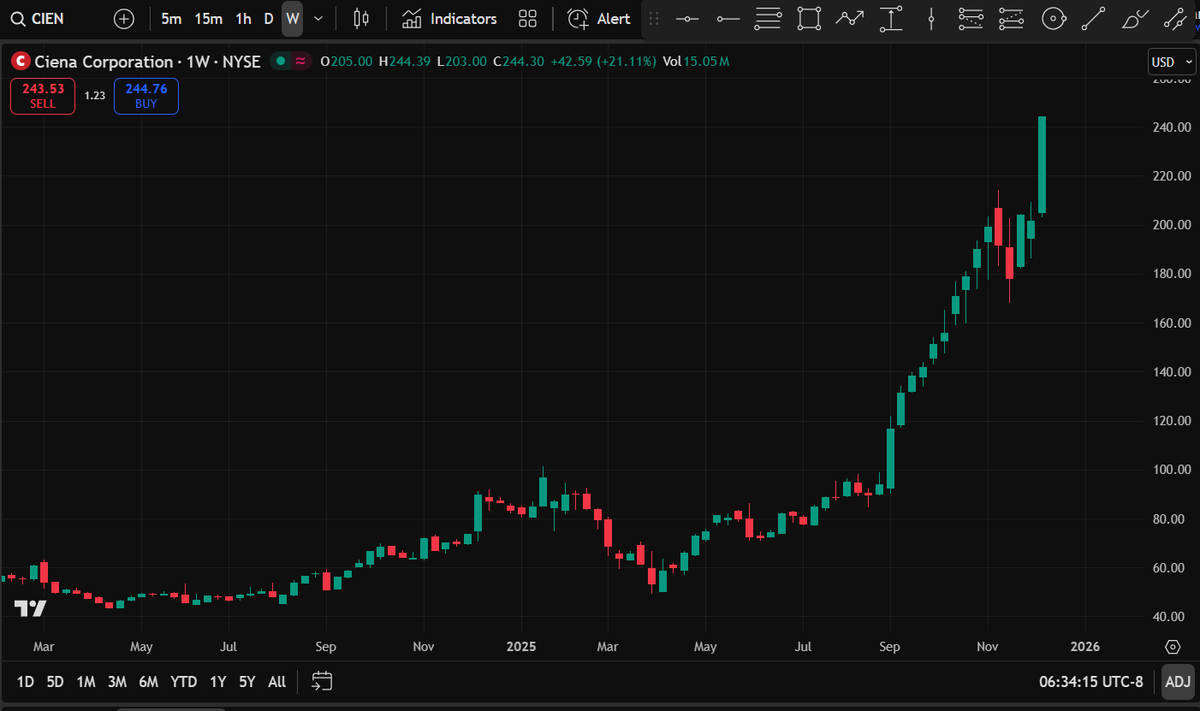Set date range to 1D
The width and height of the screenshot is (1200, 711).
click(x=25, y=682)
